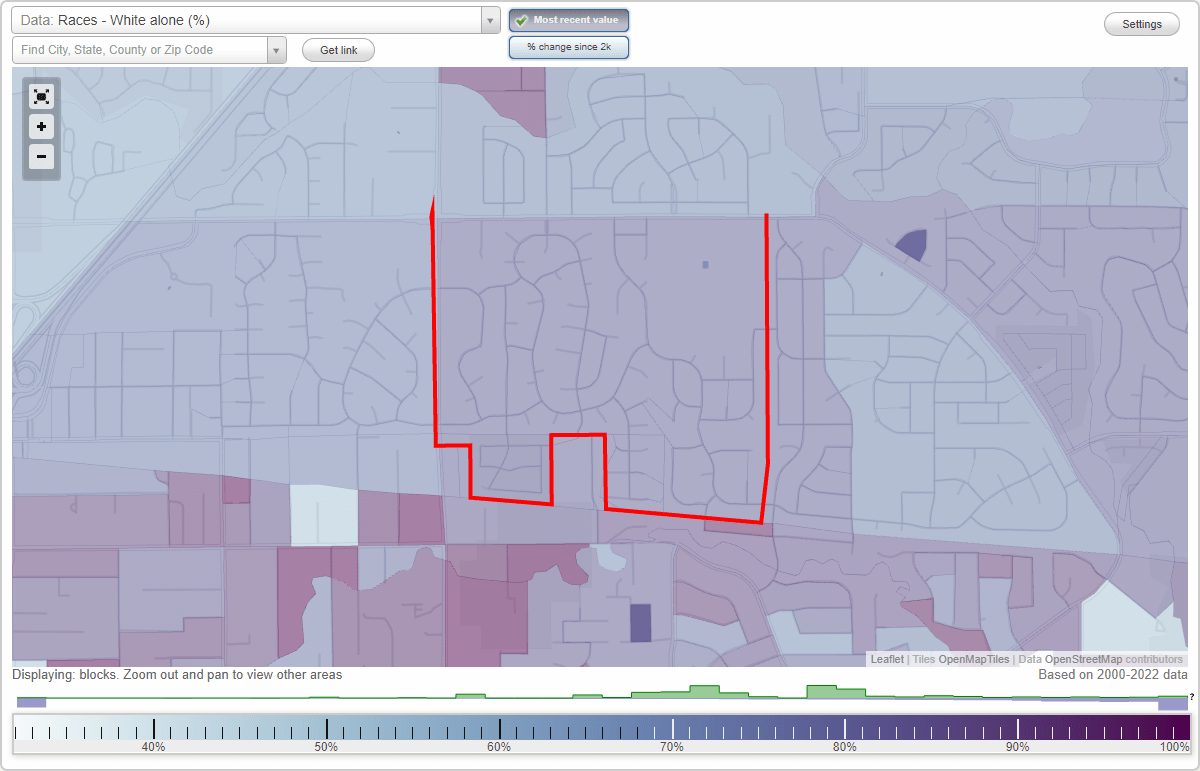Enable the % change since 2k data option
Viewport: 1200px width, 771px height.
coord(568,46)
